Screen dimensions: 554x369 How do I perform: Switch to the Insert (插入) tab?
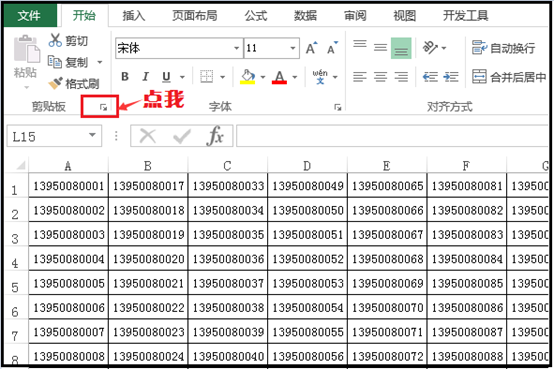point(134,16)
